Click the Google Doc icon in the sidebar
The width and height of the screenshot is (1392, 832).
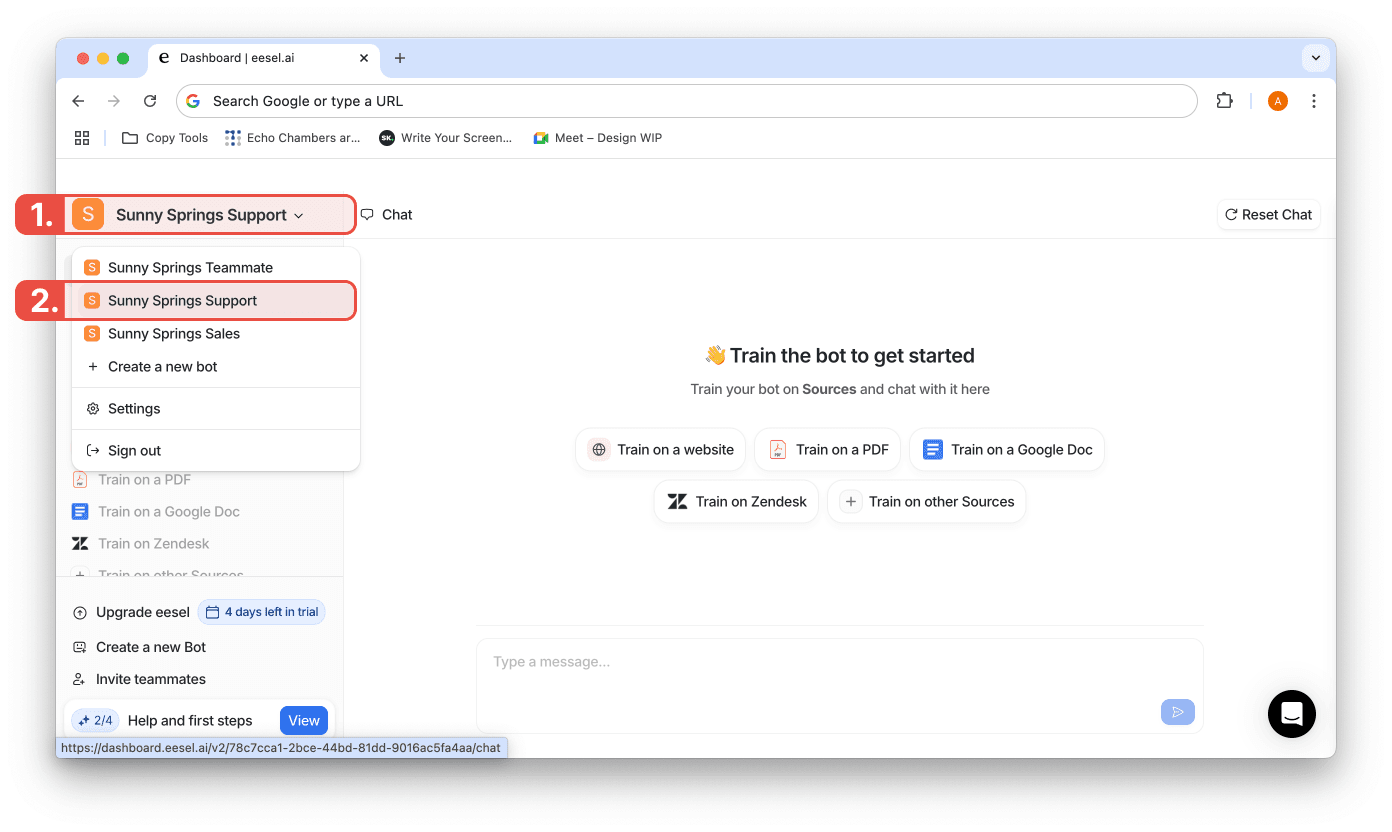[x=80, y=512]
